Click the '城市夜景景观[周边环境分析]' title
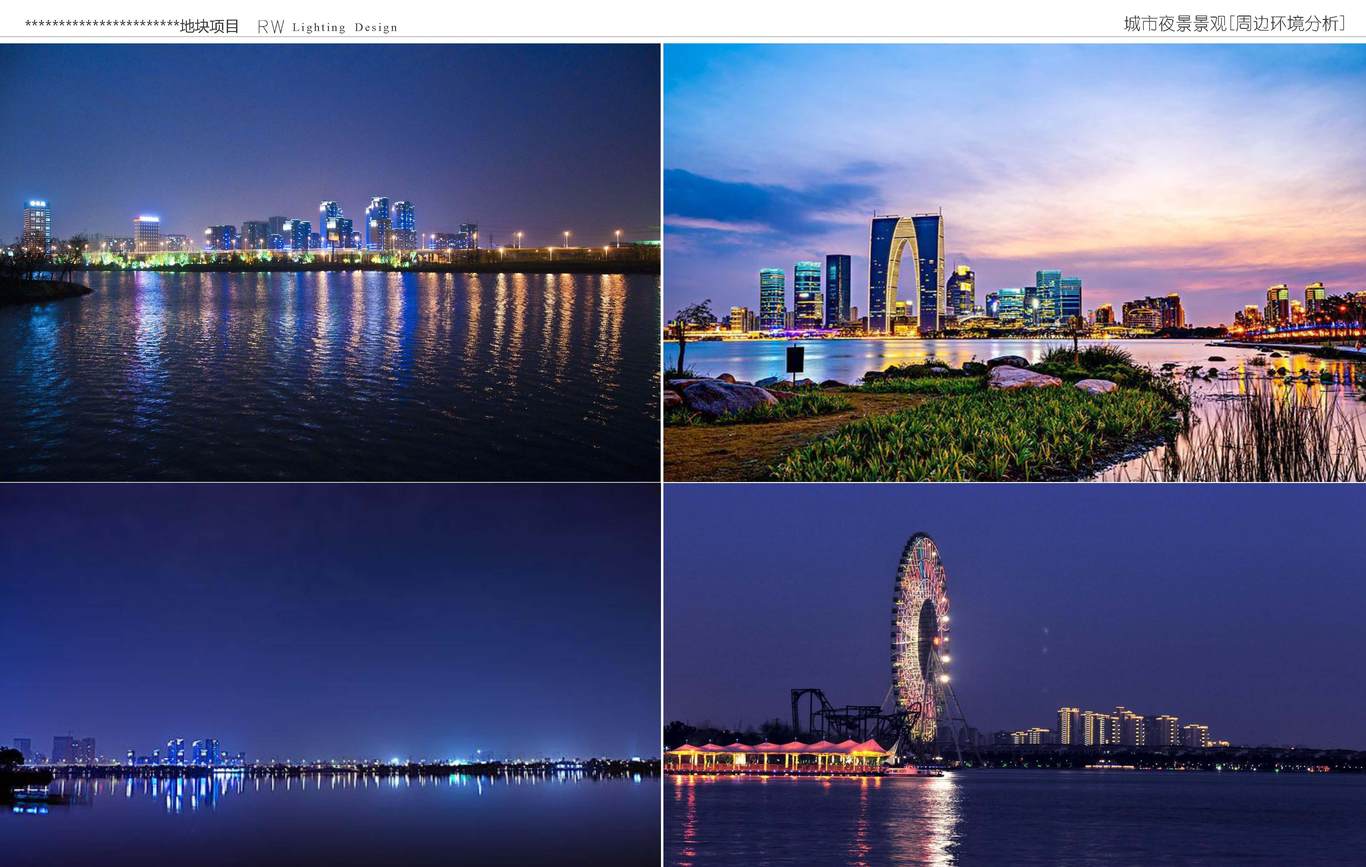Screen dimensions: 1366x867 [1234, 23]
